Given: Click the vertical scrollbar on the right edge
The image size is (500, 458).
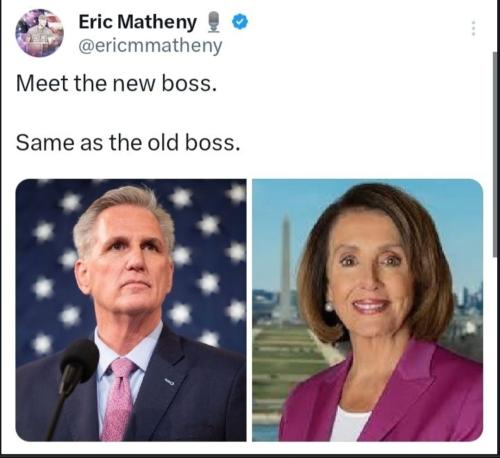Looking at the screenshot, I should pos(495,154).
